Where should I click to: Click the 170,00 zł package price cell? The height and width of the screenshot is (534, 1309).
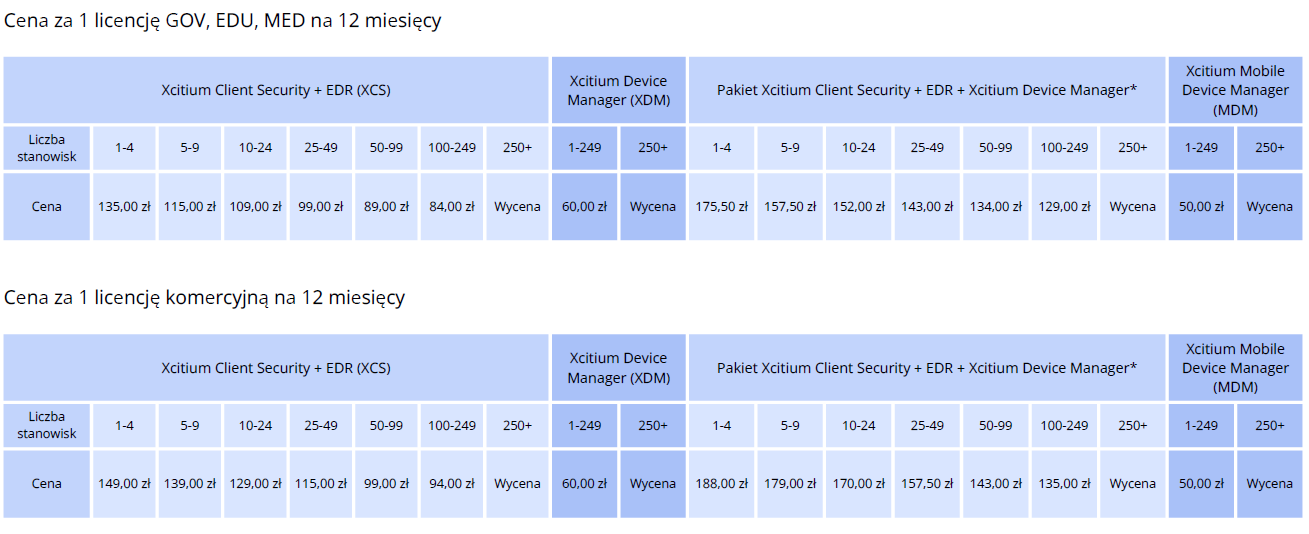858,484
